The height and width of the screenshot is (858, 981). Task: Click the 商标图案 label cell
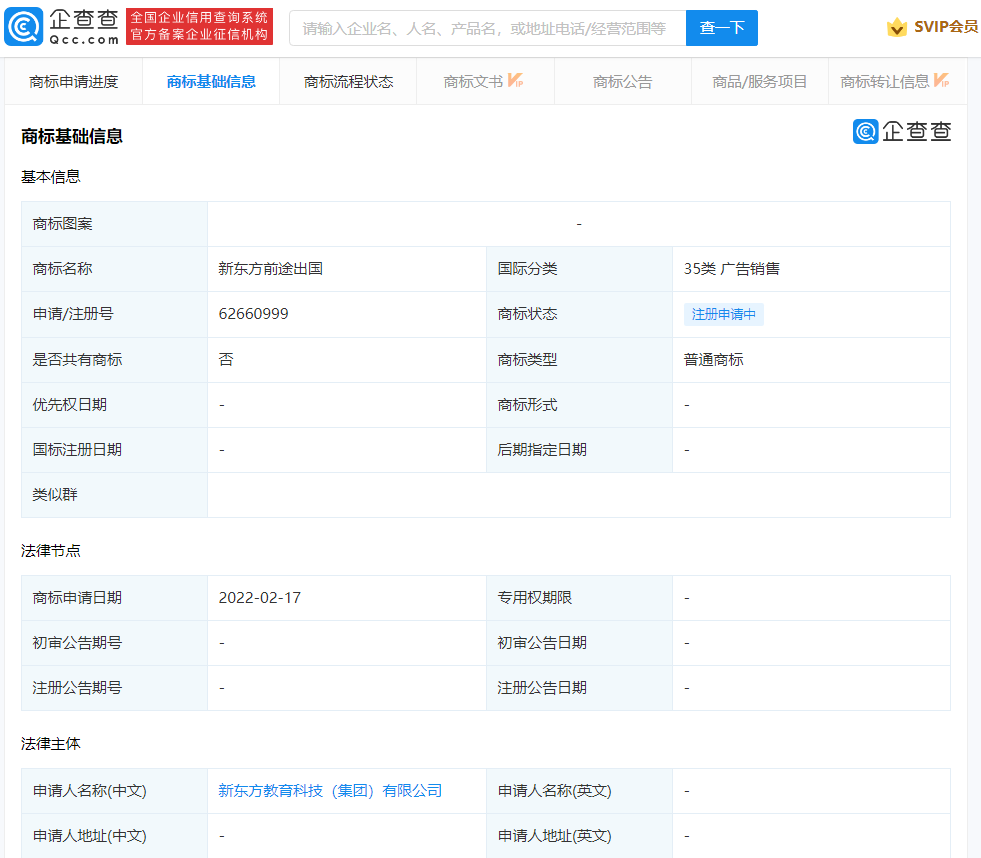(114, 224)
